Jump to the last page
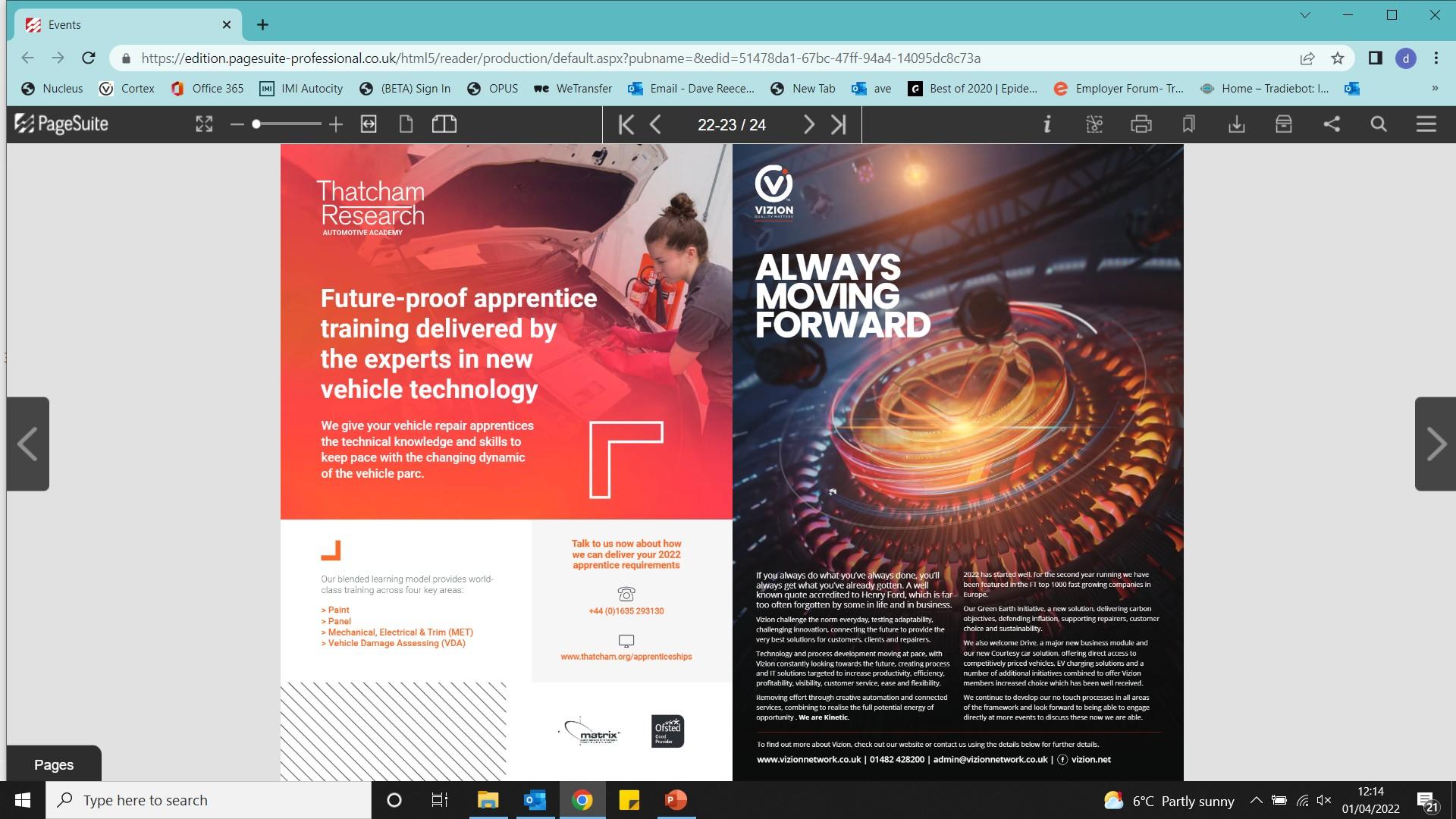Screen dimensions: 1456x819 click(838, 124)
